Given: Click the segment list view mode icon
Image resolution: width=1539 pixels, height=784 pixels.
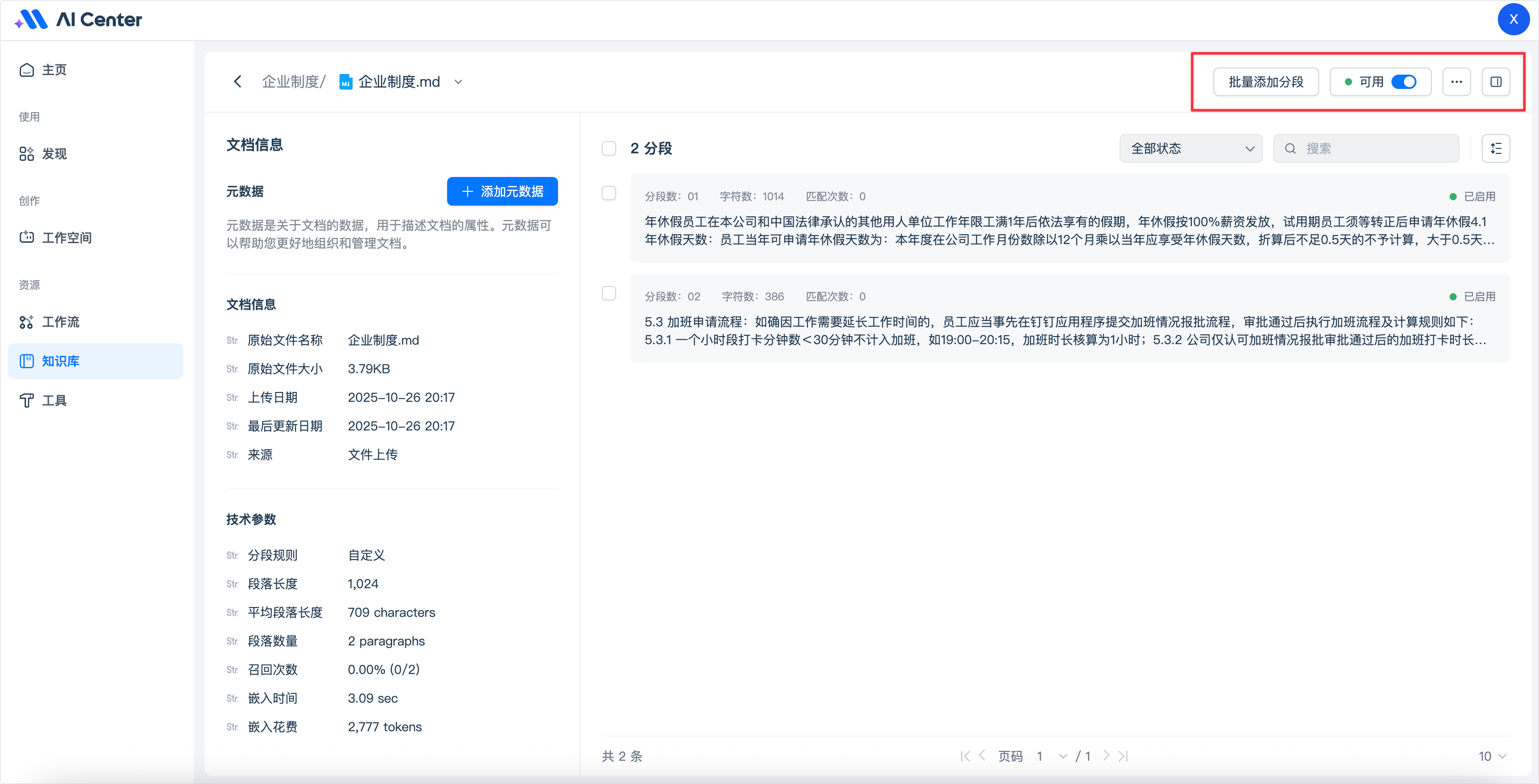Looking at the screenshot, I should (x=1495, y=148).
